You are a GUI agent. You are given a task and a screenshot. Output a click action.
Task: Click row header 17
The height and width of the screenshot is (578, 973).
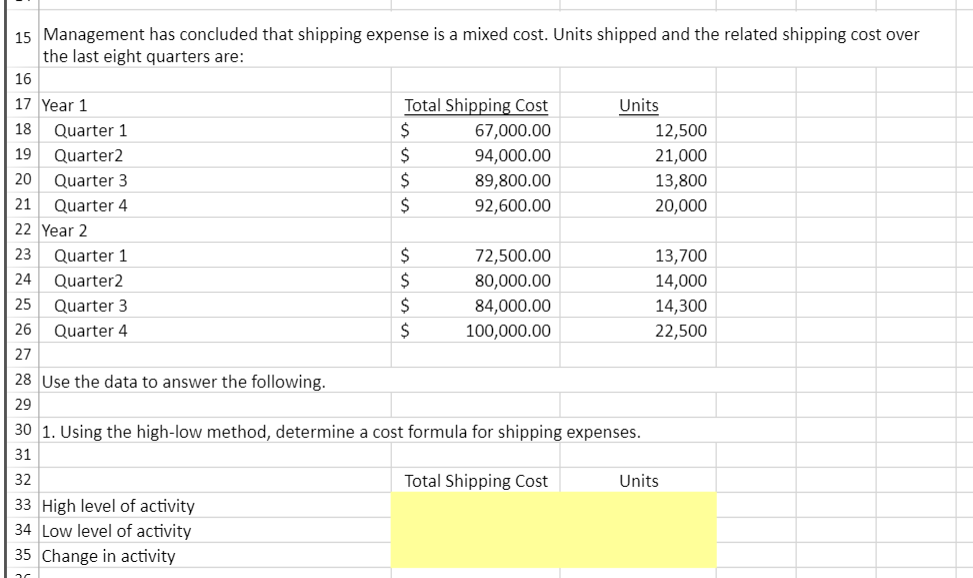tap(22, 105)
